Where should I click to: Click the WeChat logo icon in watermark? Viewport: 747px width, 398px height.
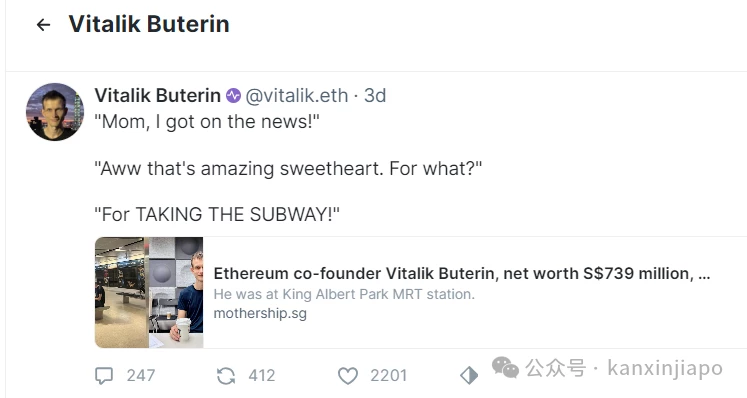point(505,367)
